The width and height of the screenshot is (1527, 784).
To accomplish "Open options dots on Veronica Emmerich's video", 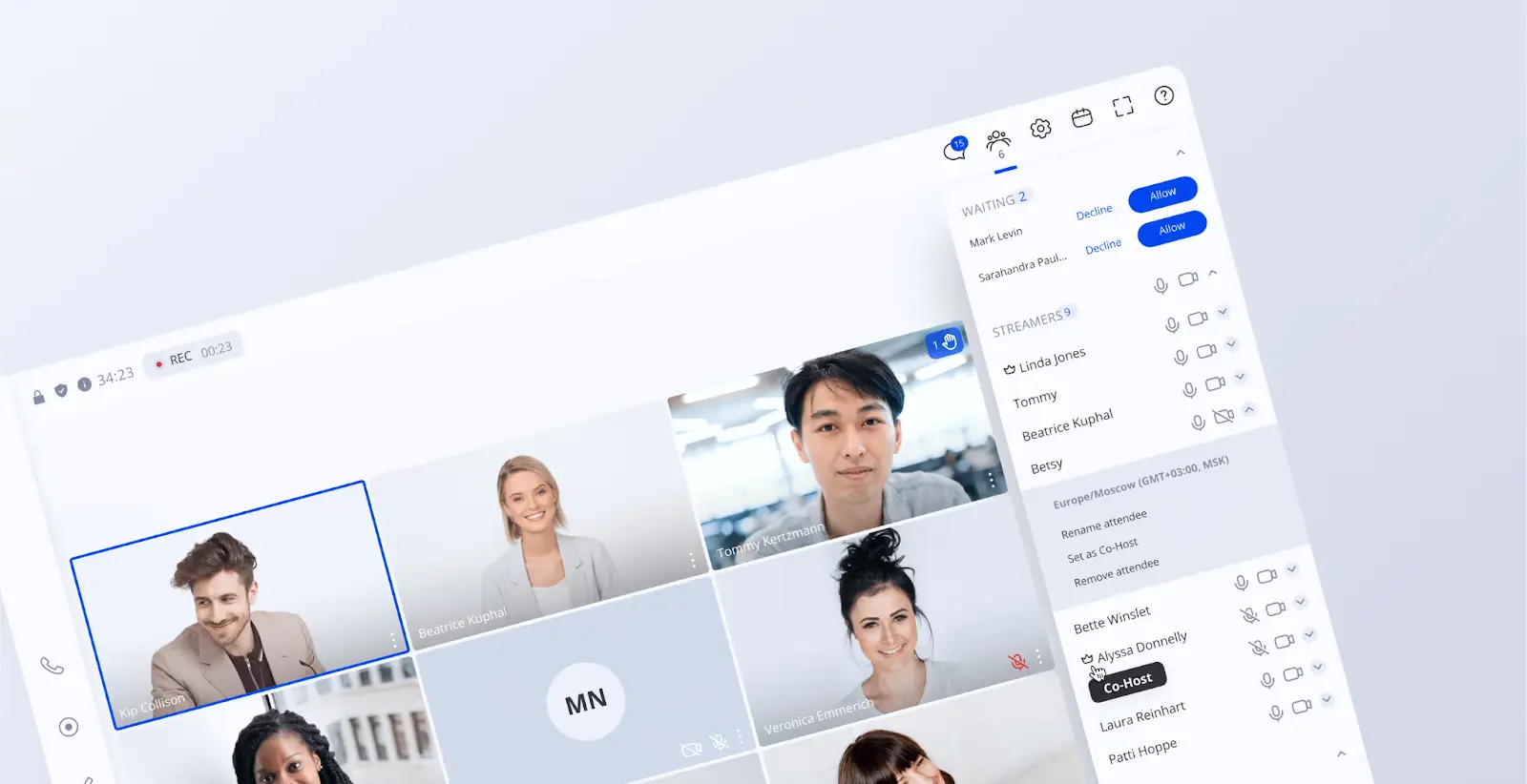I will pyautogui.click(x=1038, y=655).
